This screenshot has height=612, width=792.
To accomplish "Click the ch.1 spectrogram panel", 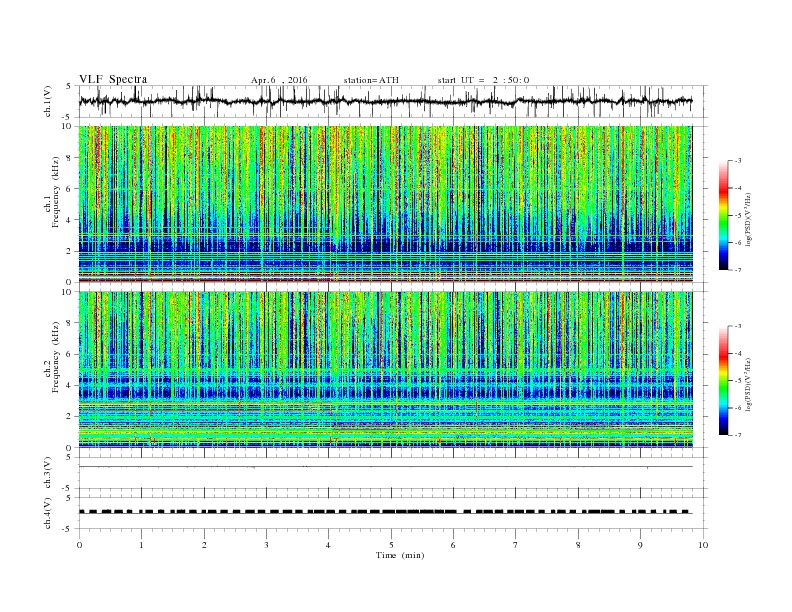I will 386,204.
